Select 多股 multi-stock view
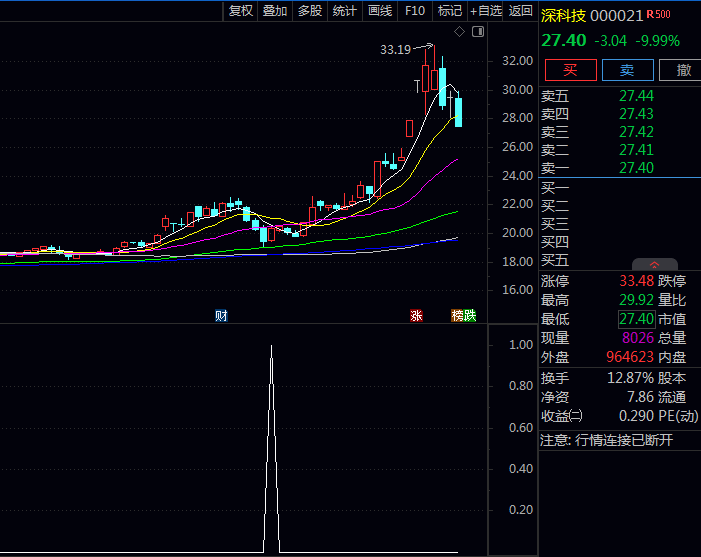Viewport: 701px width, 557px height. click(310, 11)
